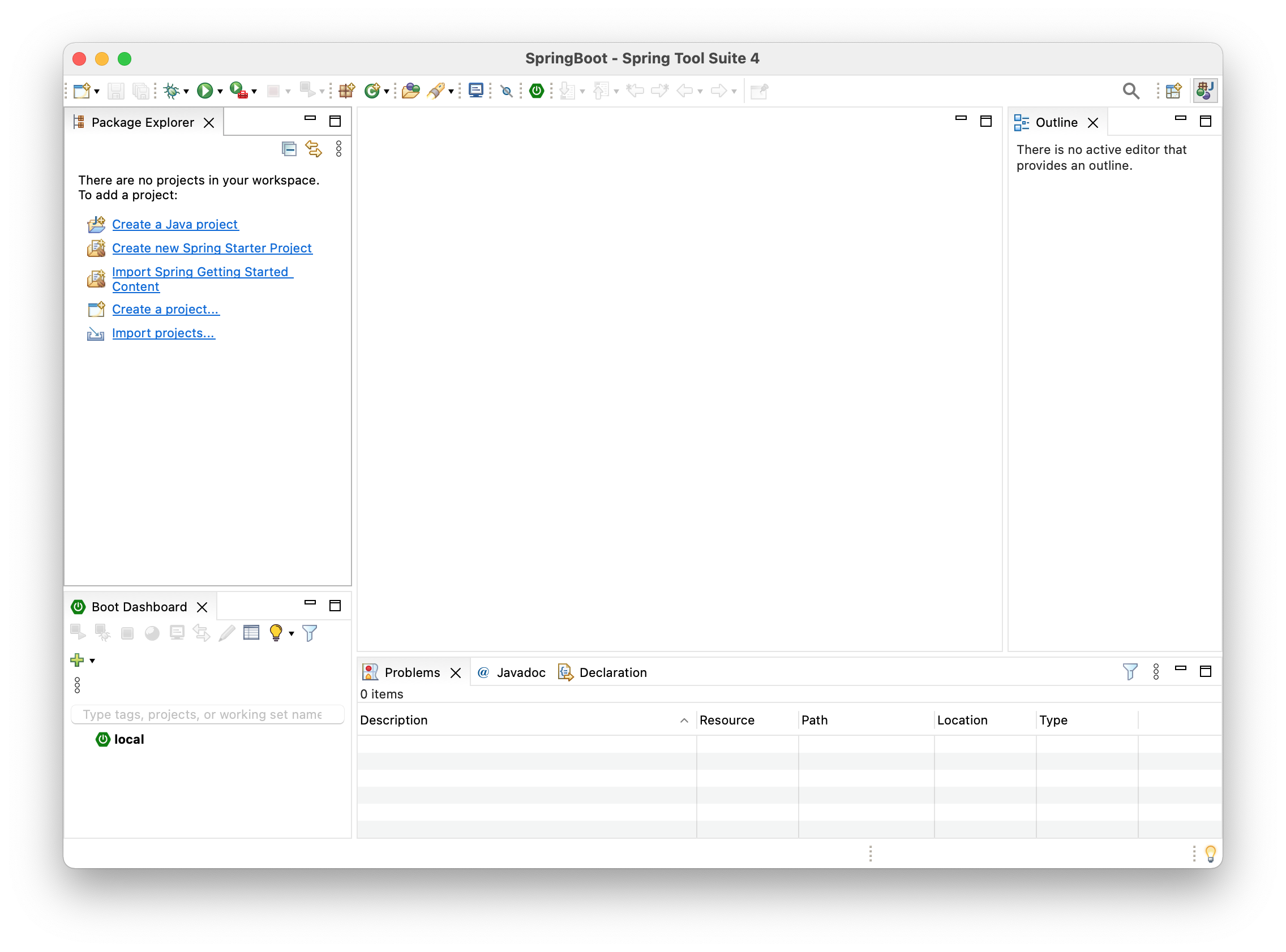Open the dropdown beside the green plus icon
The image size is (1286, 952).
pos(92,661)
